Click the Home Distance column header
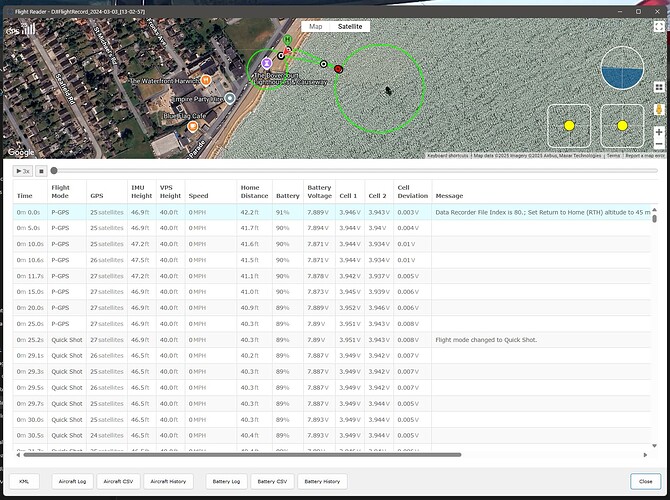This screenshot has width=670, height=500. 254,191
